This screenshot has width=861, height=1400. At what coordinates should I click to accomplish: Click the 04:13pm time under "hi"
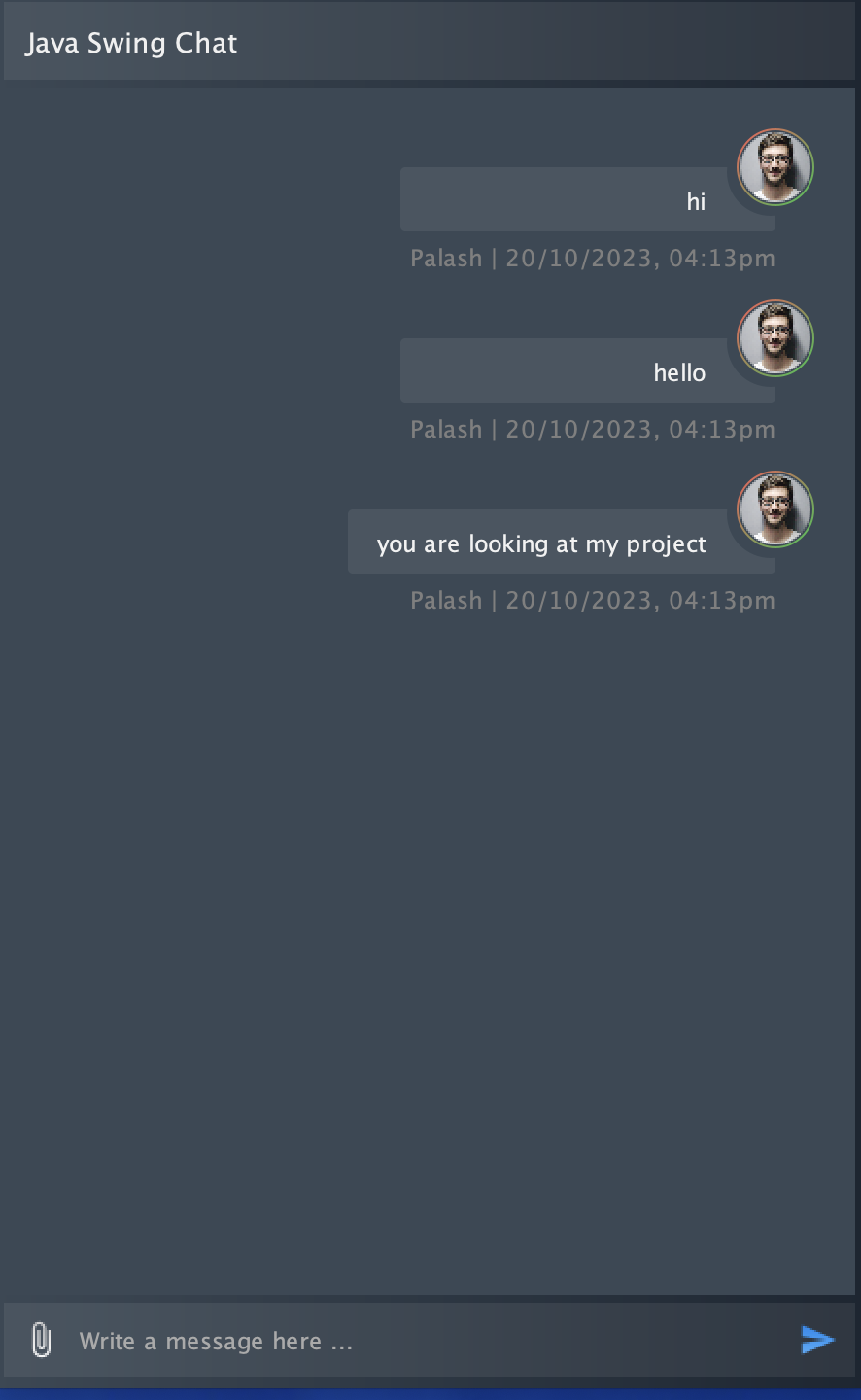722,259
